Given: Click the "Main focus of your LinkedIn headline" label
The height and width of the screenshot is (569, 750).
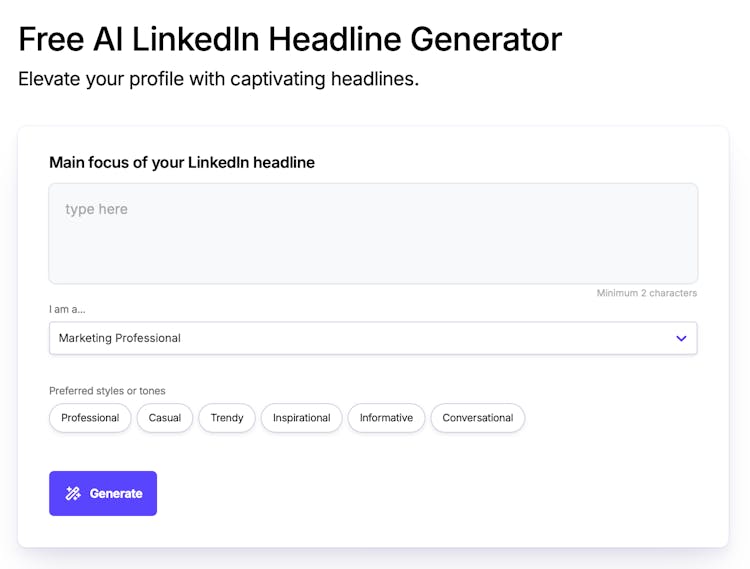Looking at the screenshot, I should [x=182, y=162].
